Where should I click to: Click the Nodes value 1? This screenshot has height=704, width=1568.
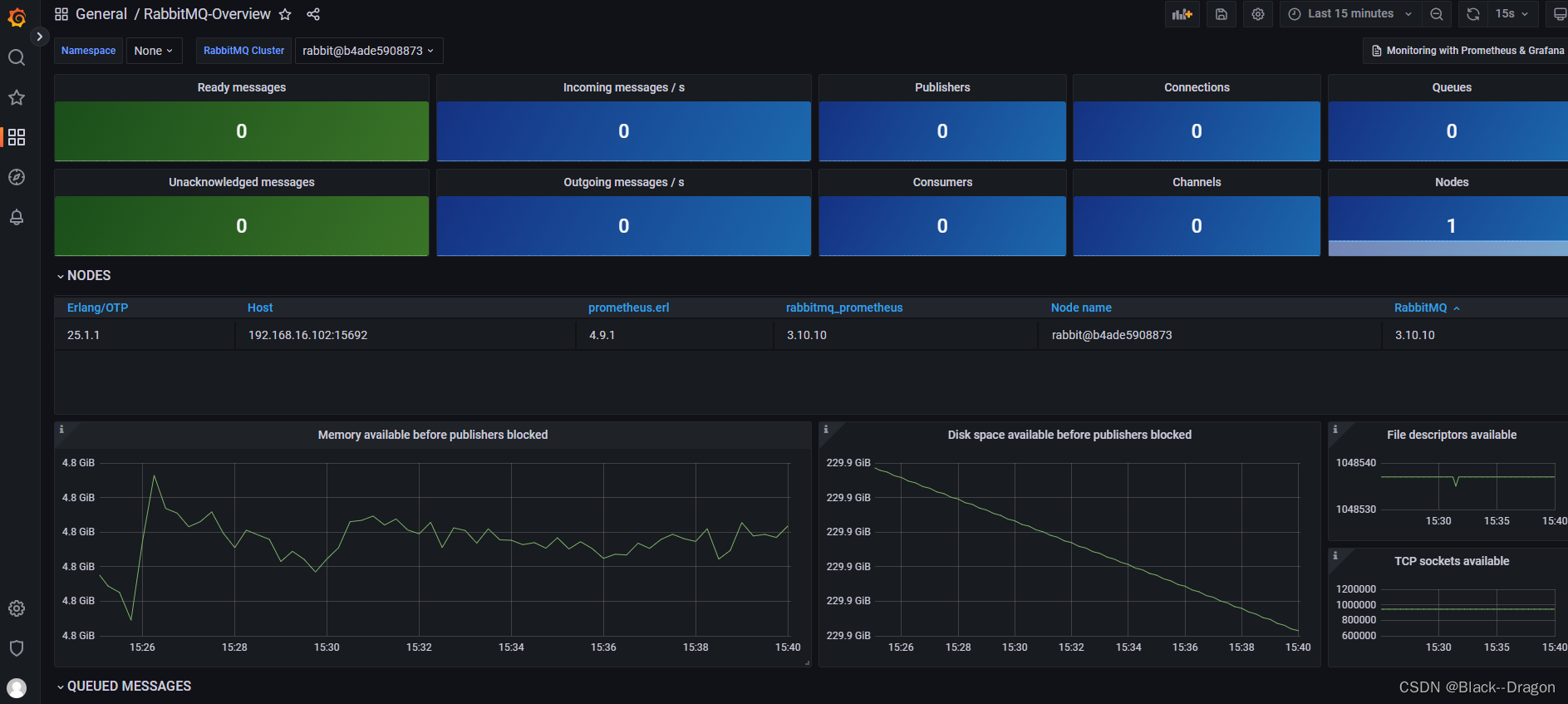click(x=1452, y=226)
